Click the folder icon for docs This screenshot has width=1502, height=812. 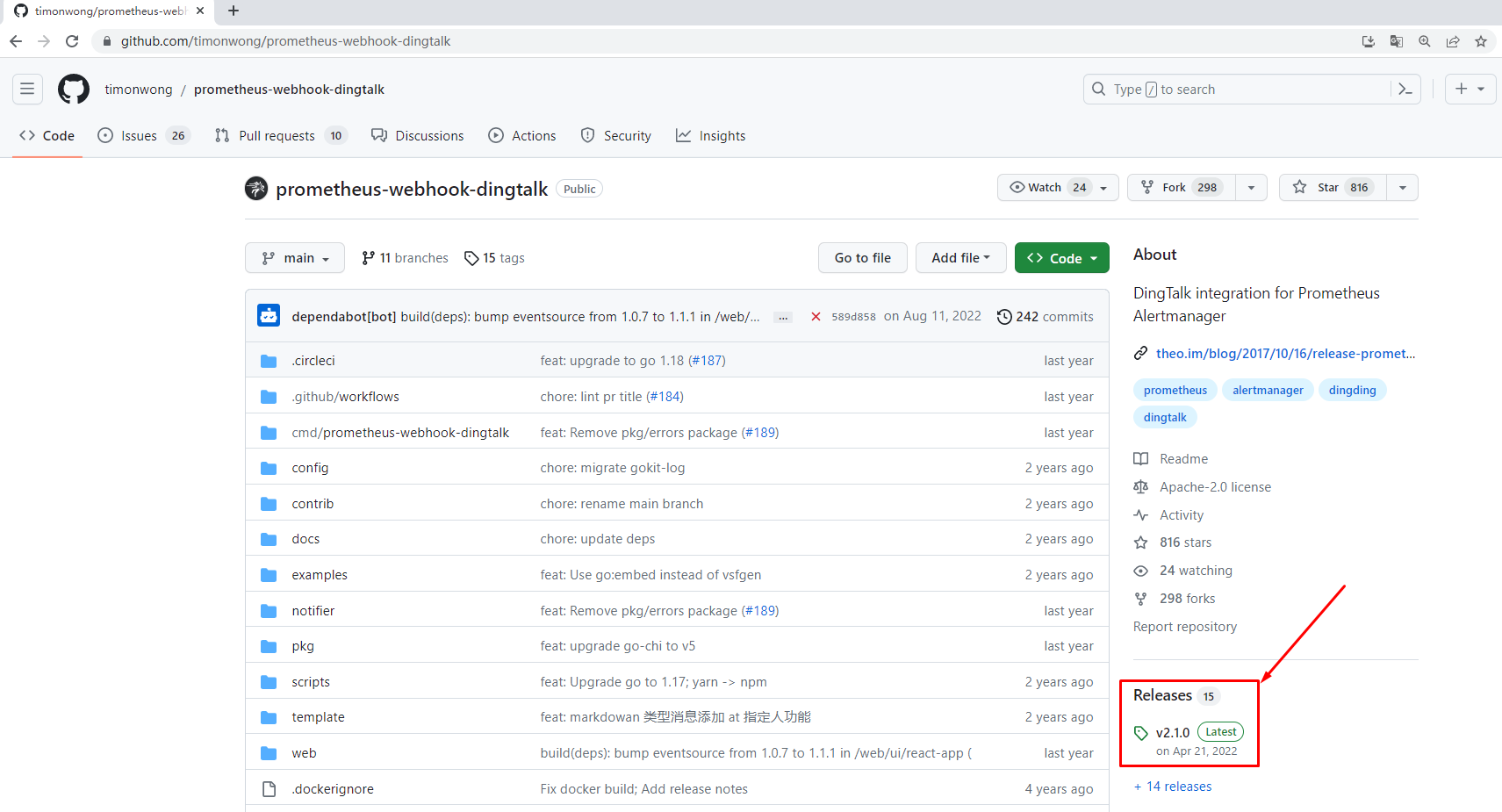click(269, 539)
